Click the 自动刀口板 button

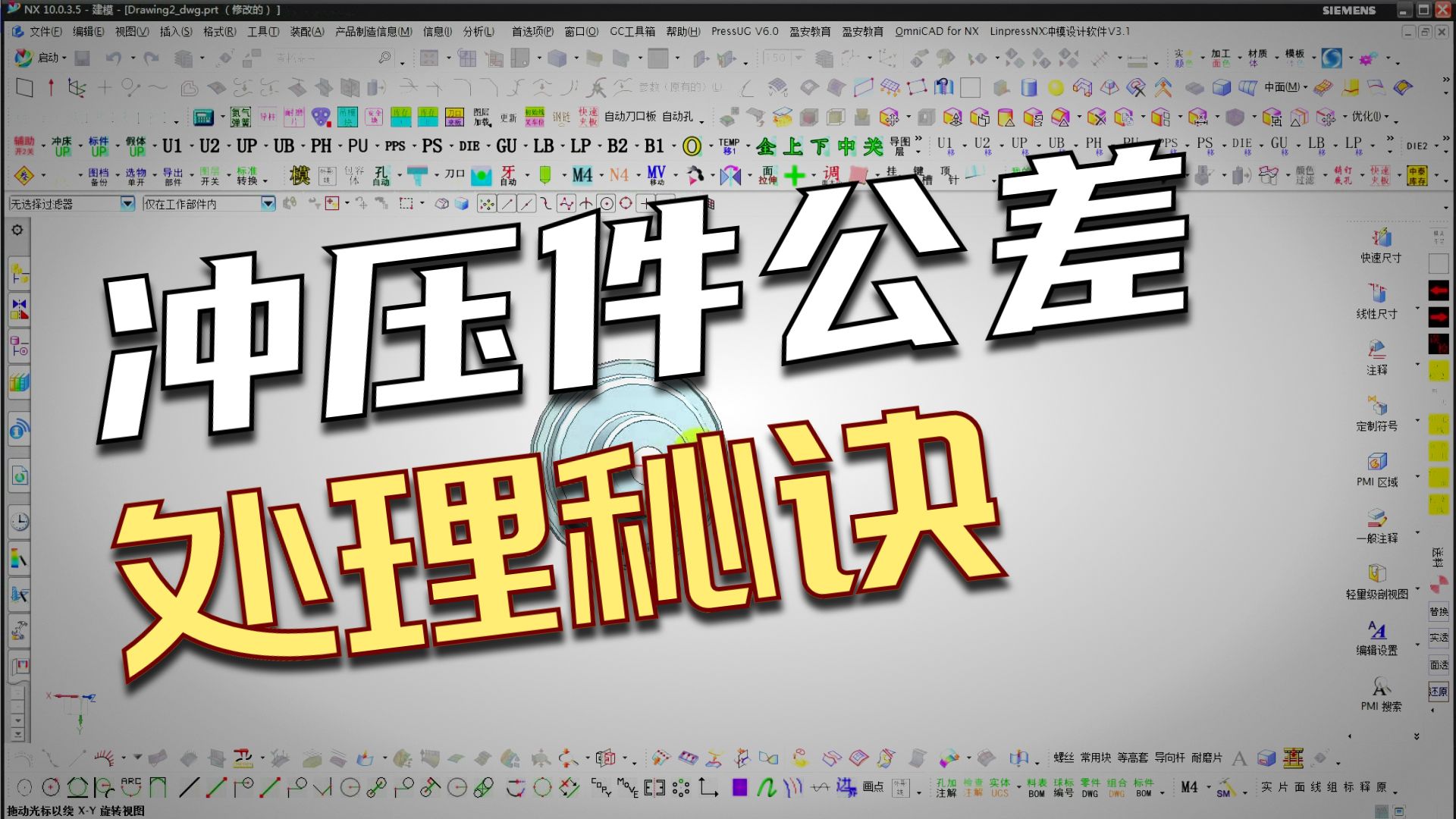tap(630, 117)
